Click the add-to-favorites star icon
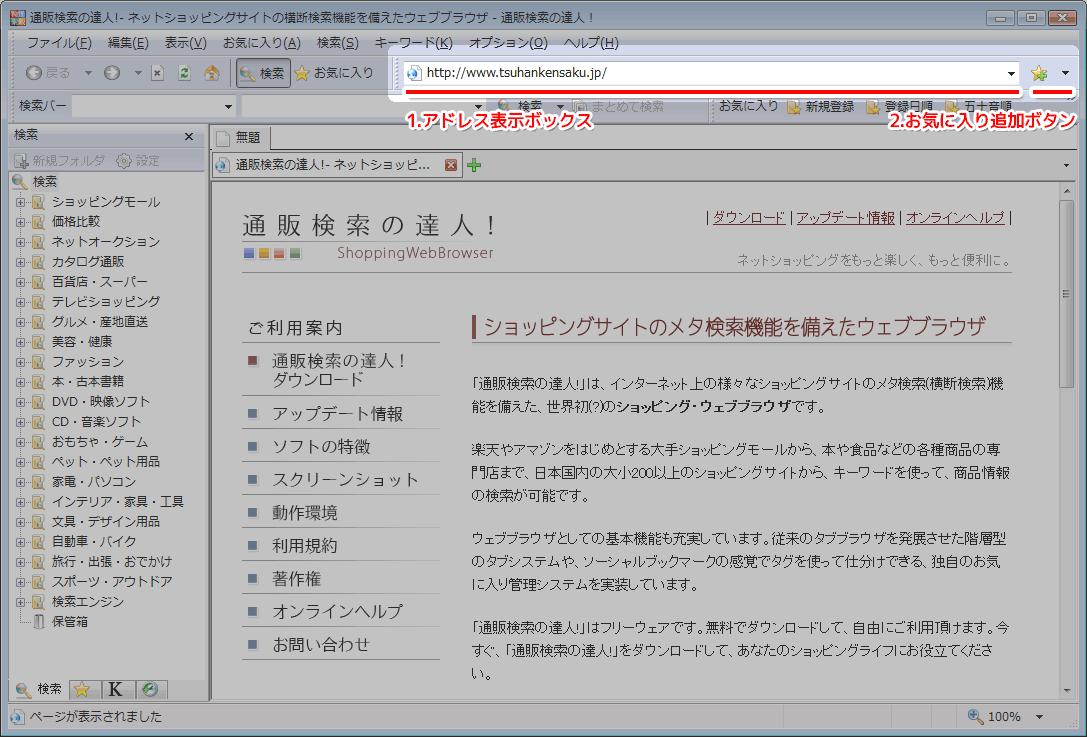The image size is (1087, 737). click(1039, 73)
